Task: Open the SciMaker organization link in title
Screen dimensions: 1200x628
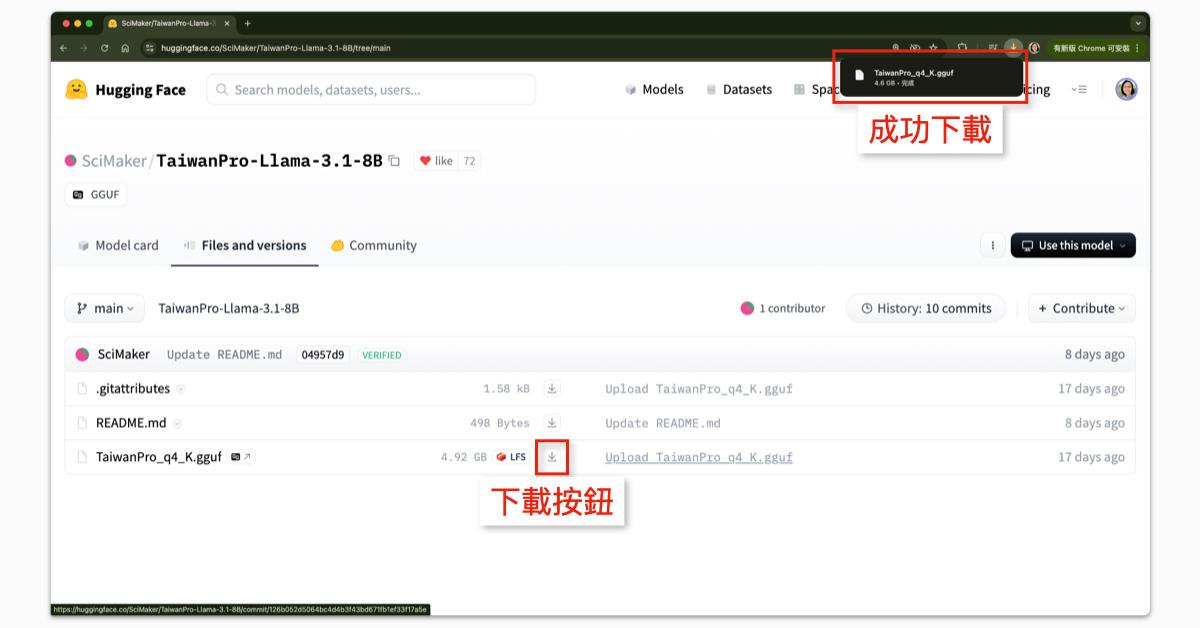Action: point(113,160)
